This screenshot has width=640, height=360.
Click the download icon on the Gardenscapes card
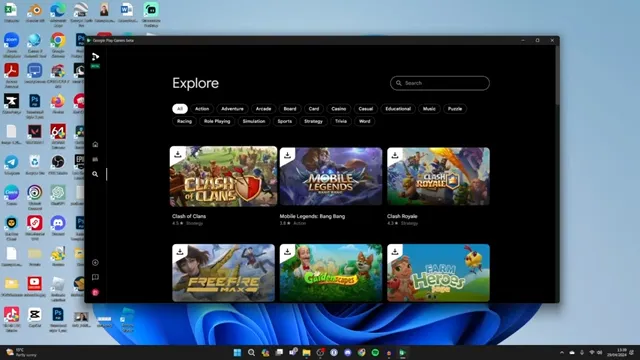click(x=287, y=252)
